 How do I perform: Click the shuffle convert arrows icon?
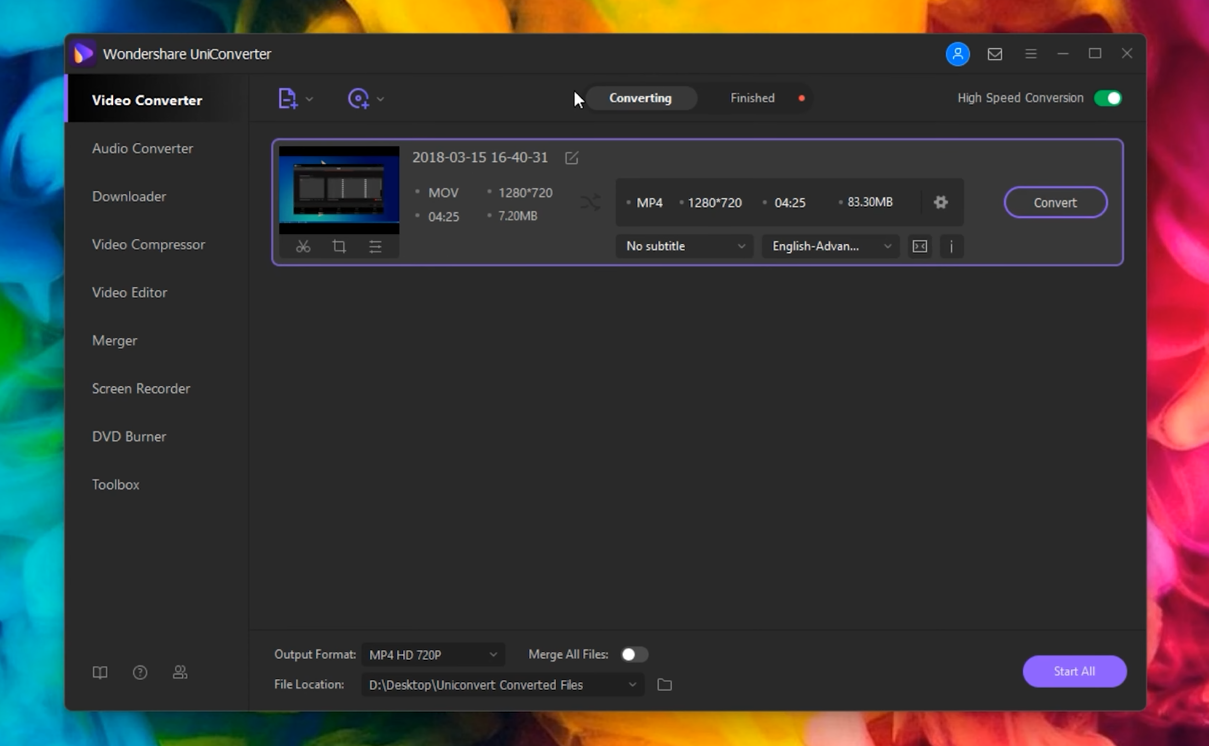[x=590, y=202]
